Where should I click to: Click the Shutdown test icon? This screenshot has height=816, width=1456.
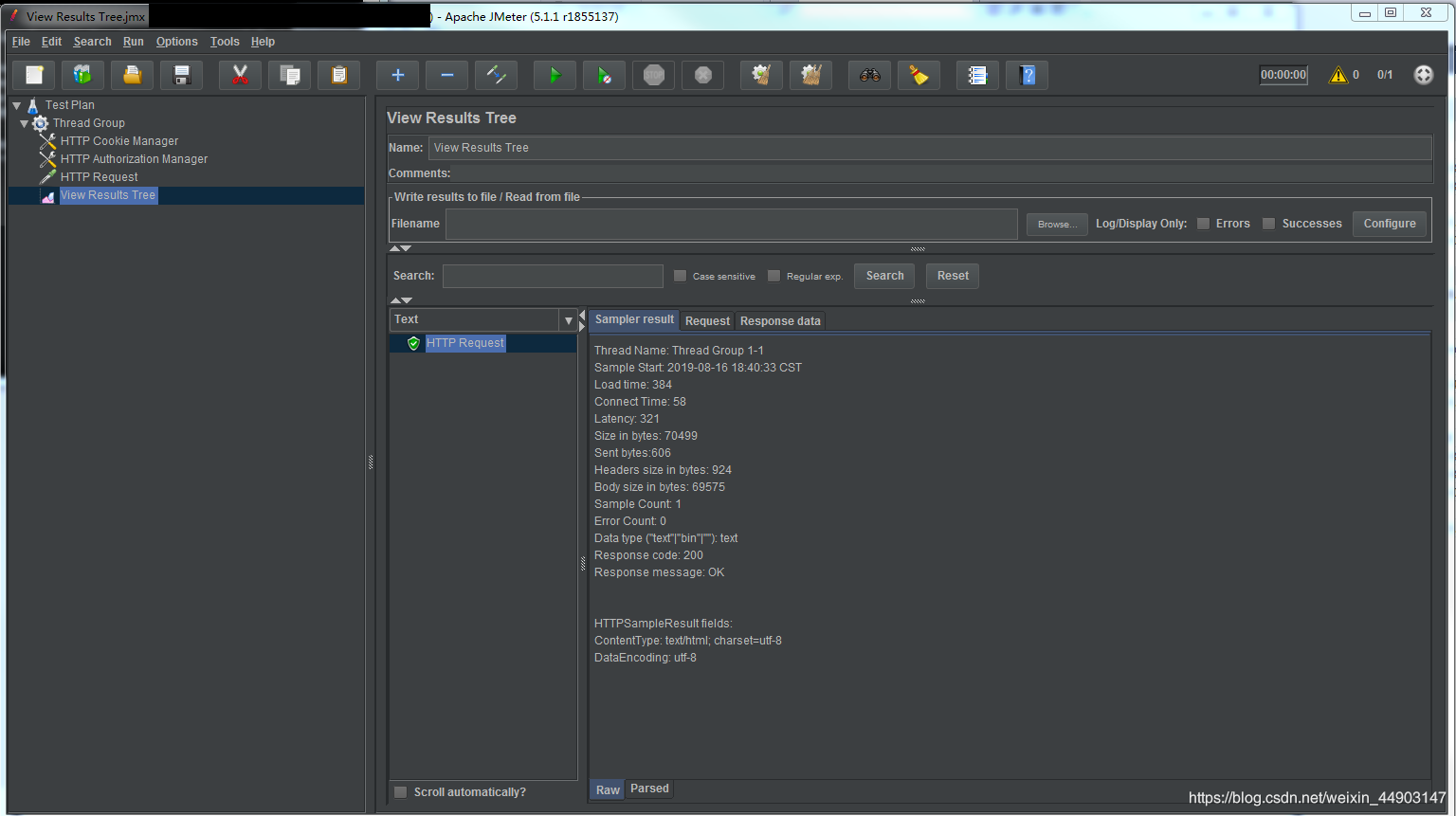(x=703, y=75)
